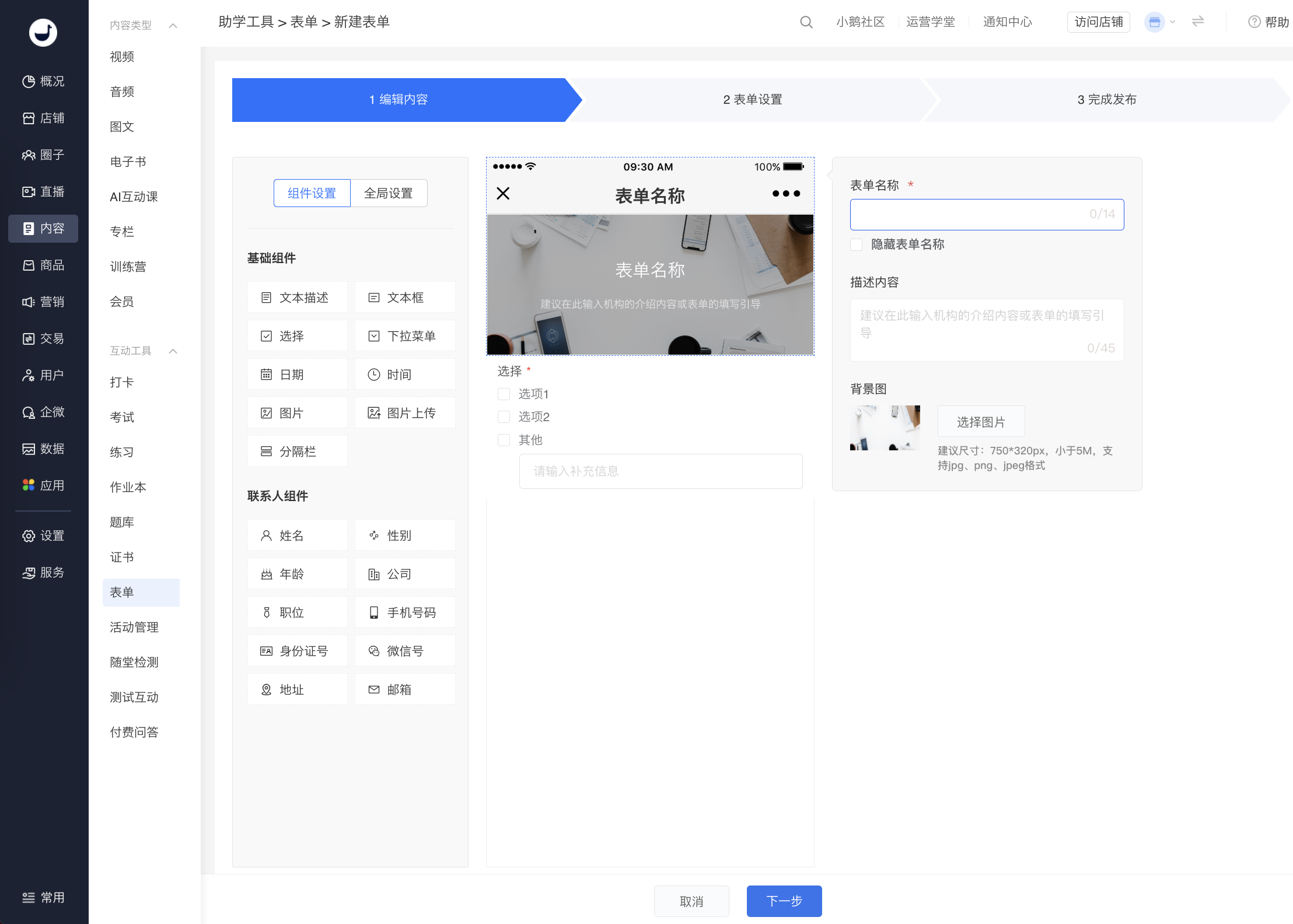Screen dimensions: 1293x924
Task: Add the 图片上传 component
Action: point(405,413)
